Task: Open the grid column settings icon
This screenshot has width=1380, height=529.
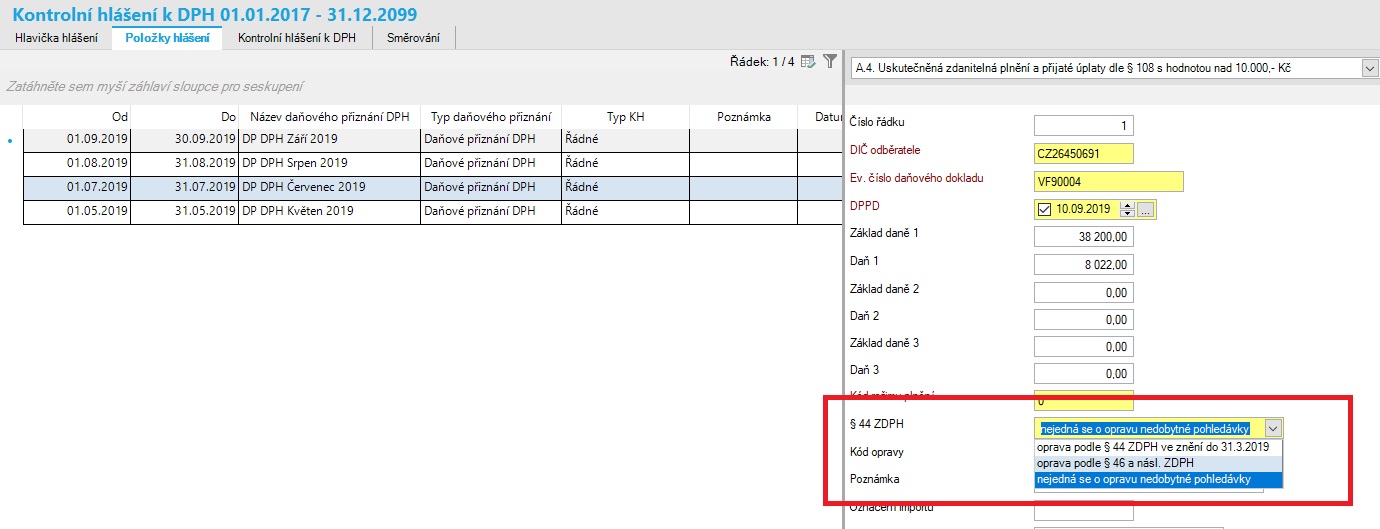Action: click(x=809, y=62)
